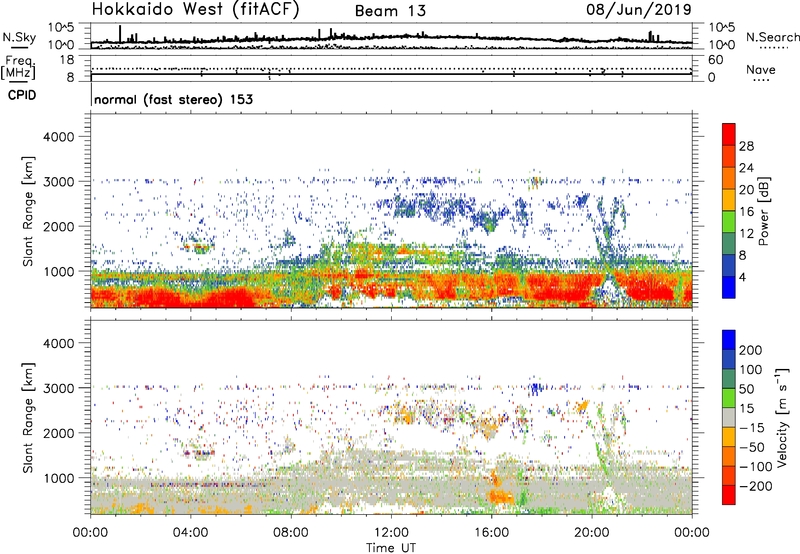Click the tall N.Sky spike near 01:00
This screenshot has width=800, height=554.
pos(120,34)
